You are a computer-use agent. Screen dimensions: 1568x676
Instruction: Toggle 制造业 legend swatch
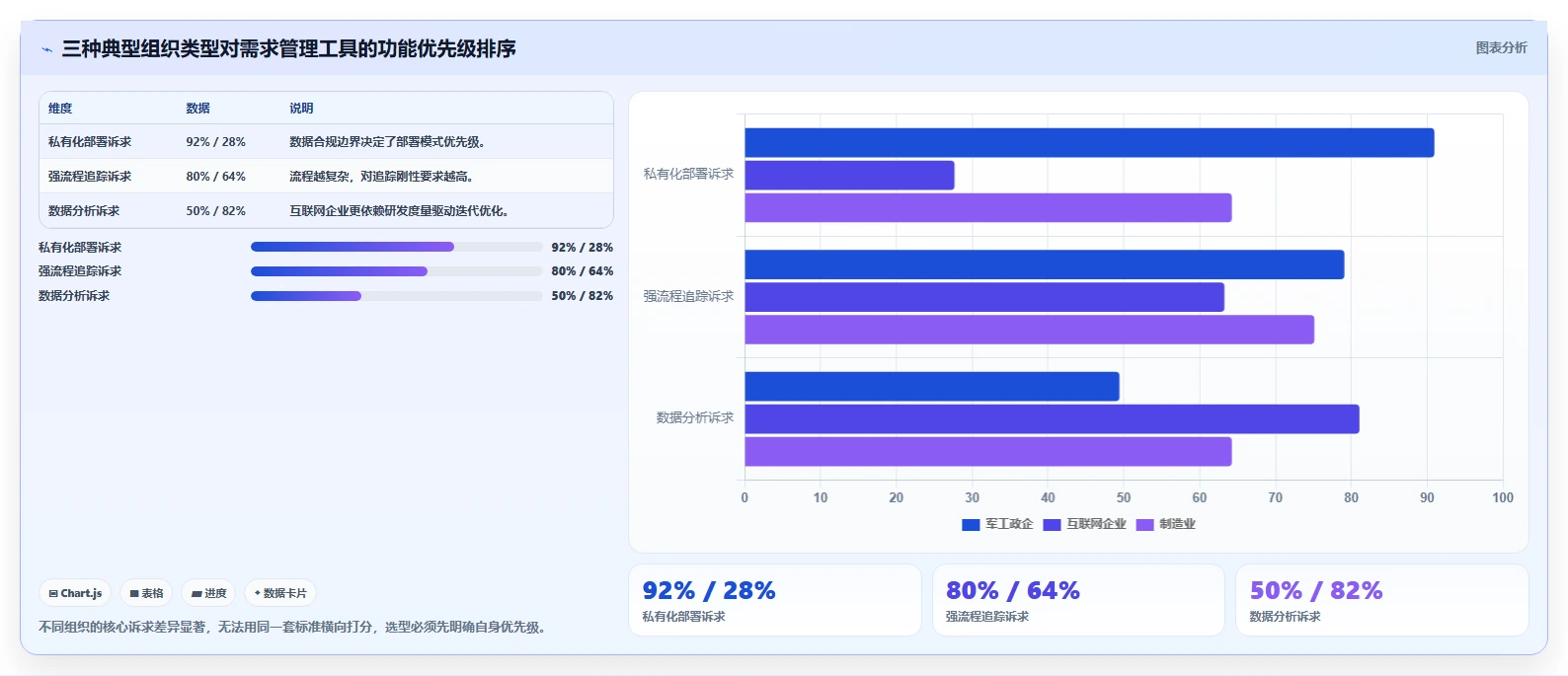[x=1145, y=525]
